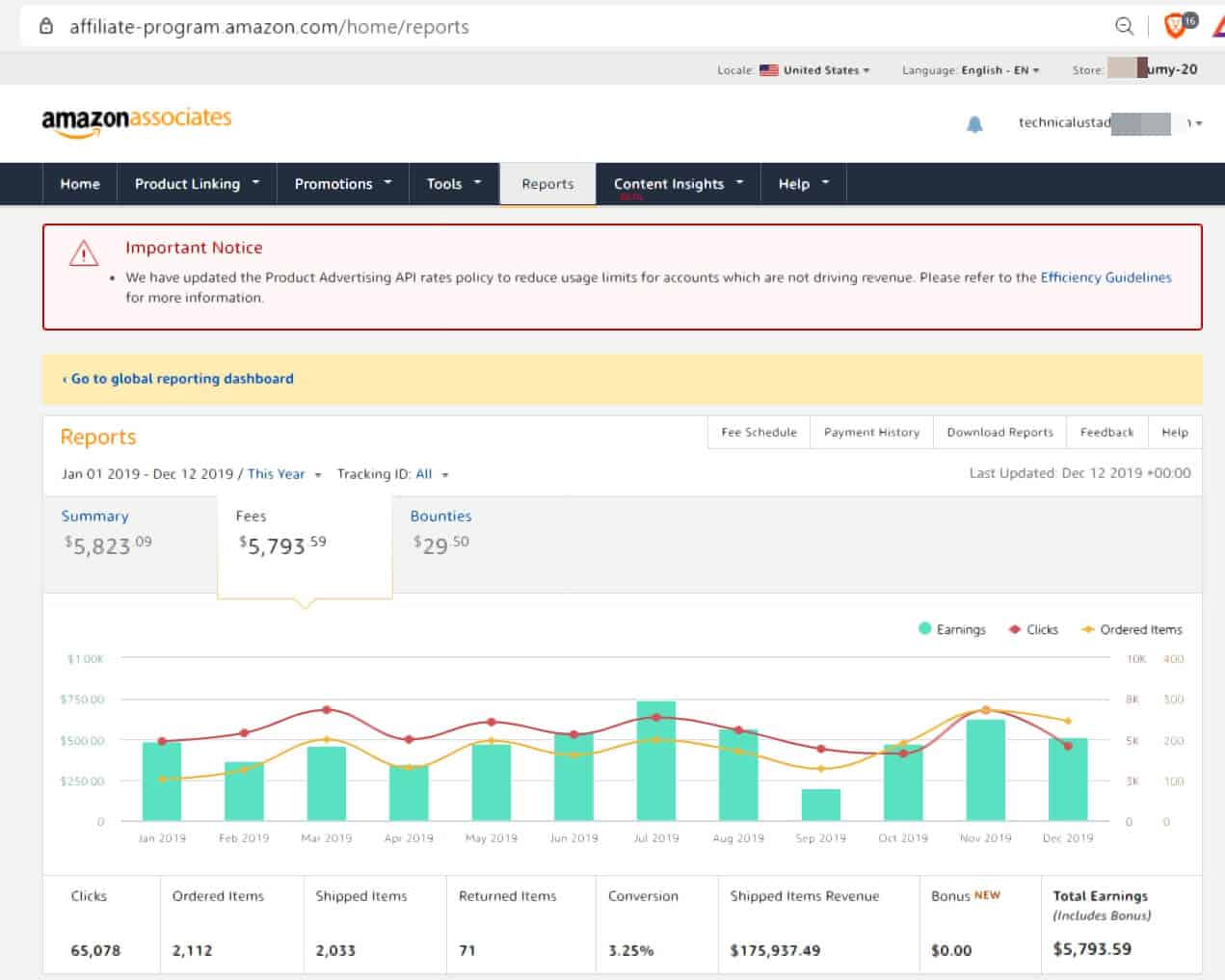Open Payment History
The height and width of the screenshot is (980, 1225).
pos(871,433)
